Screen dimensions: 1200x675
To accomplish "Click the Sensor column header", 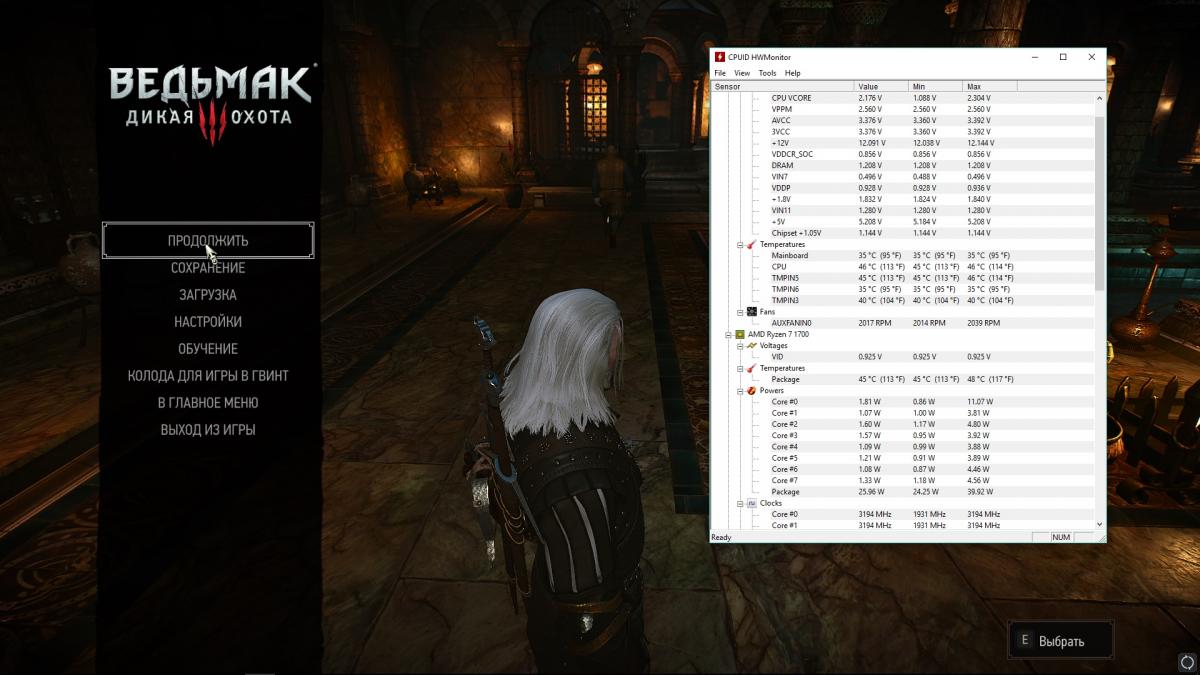I will (783, 87).
